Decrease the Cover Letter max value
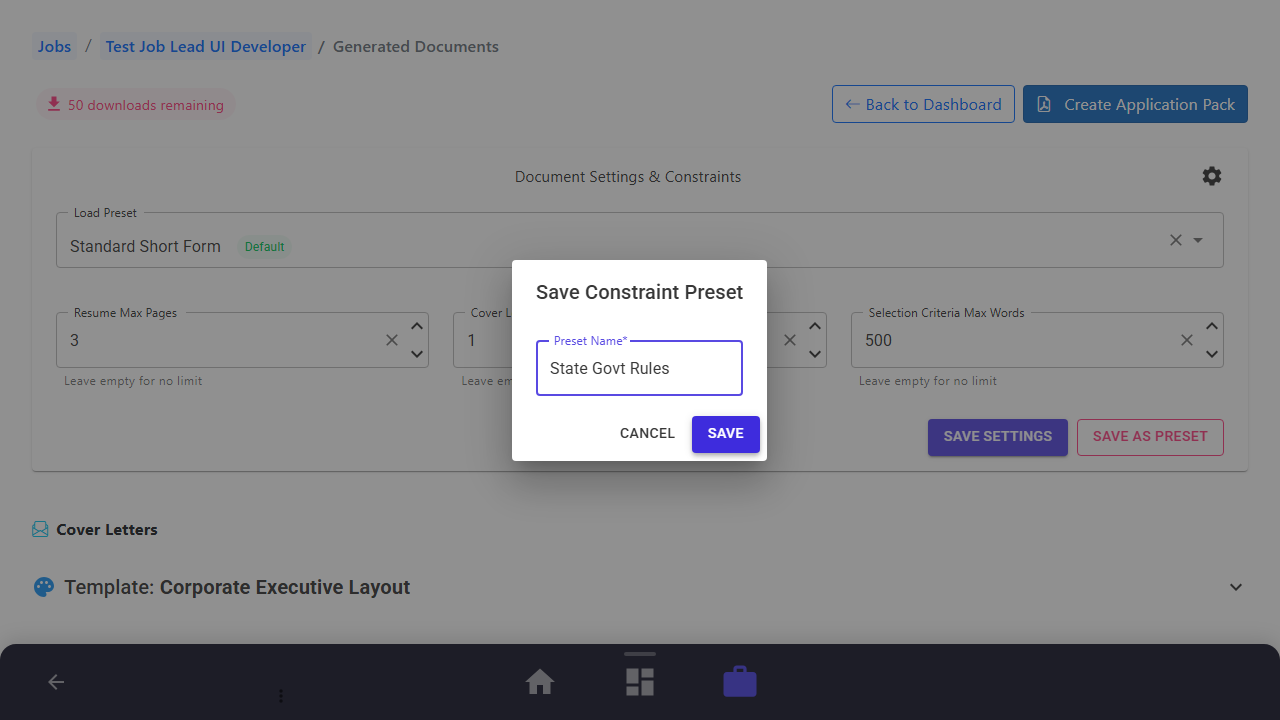The image size is (1280, 720). (x=815, y=354)
